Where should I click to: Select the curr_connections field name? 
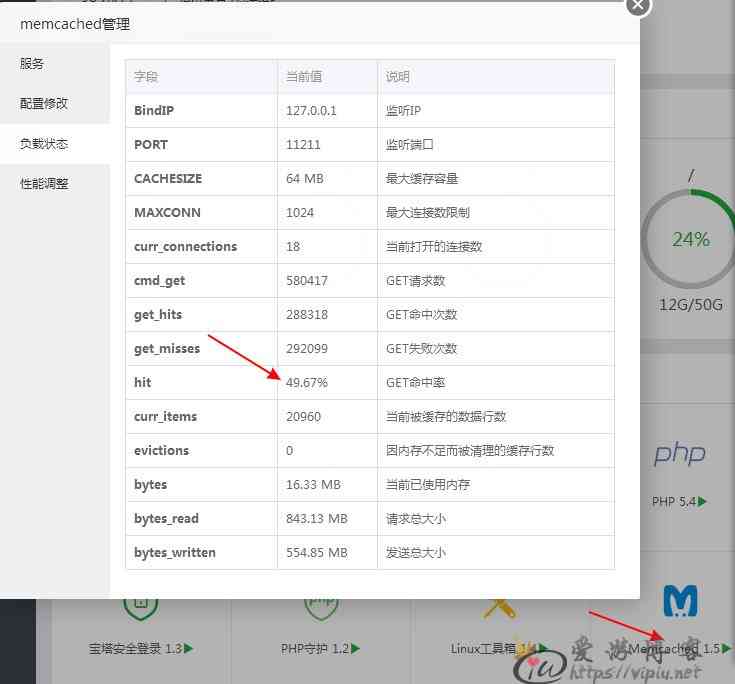click(186, 247)
